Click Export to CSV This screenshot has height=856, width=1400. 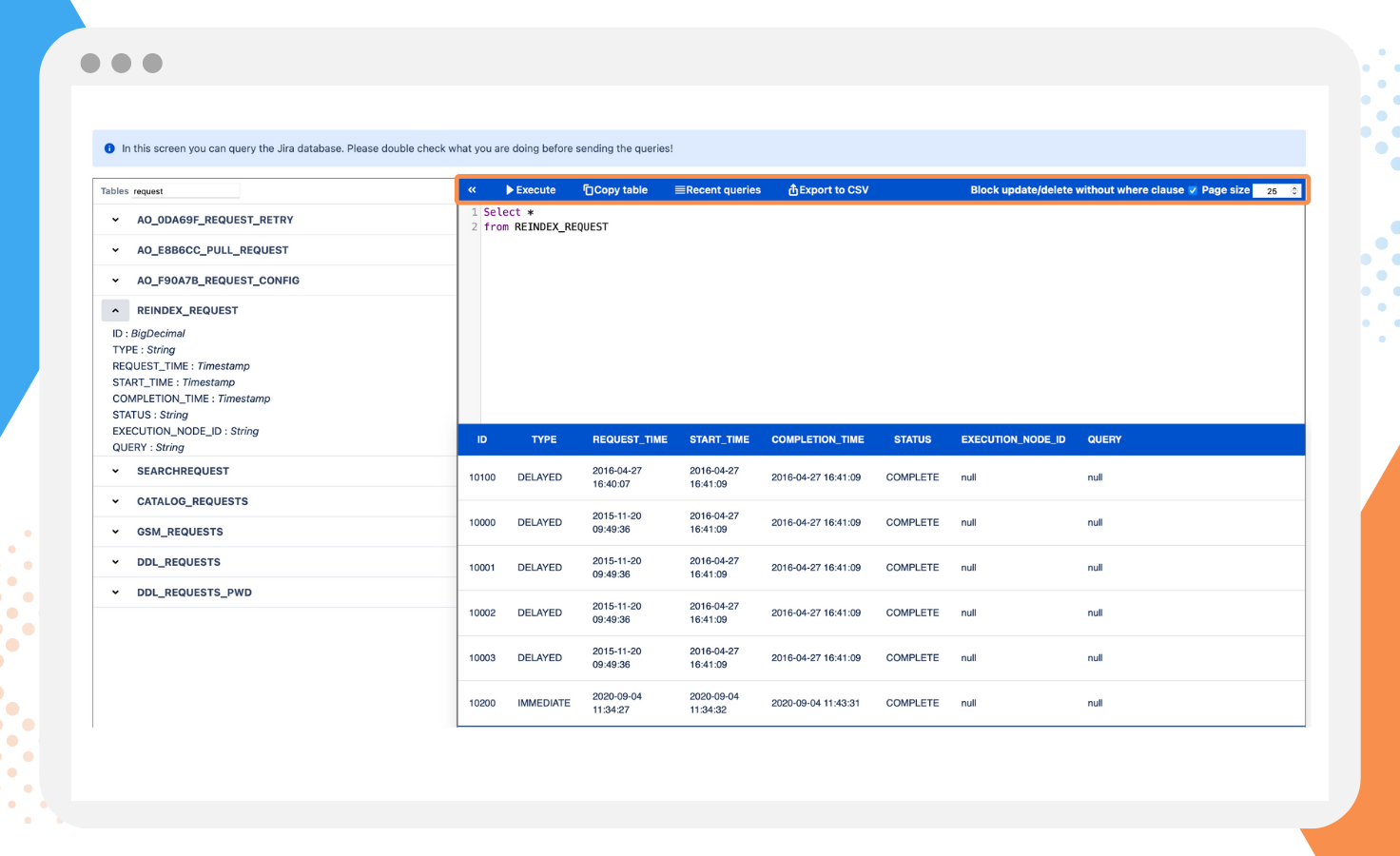click(x=828, y=190)
